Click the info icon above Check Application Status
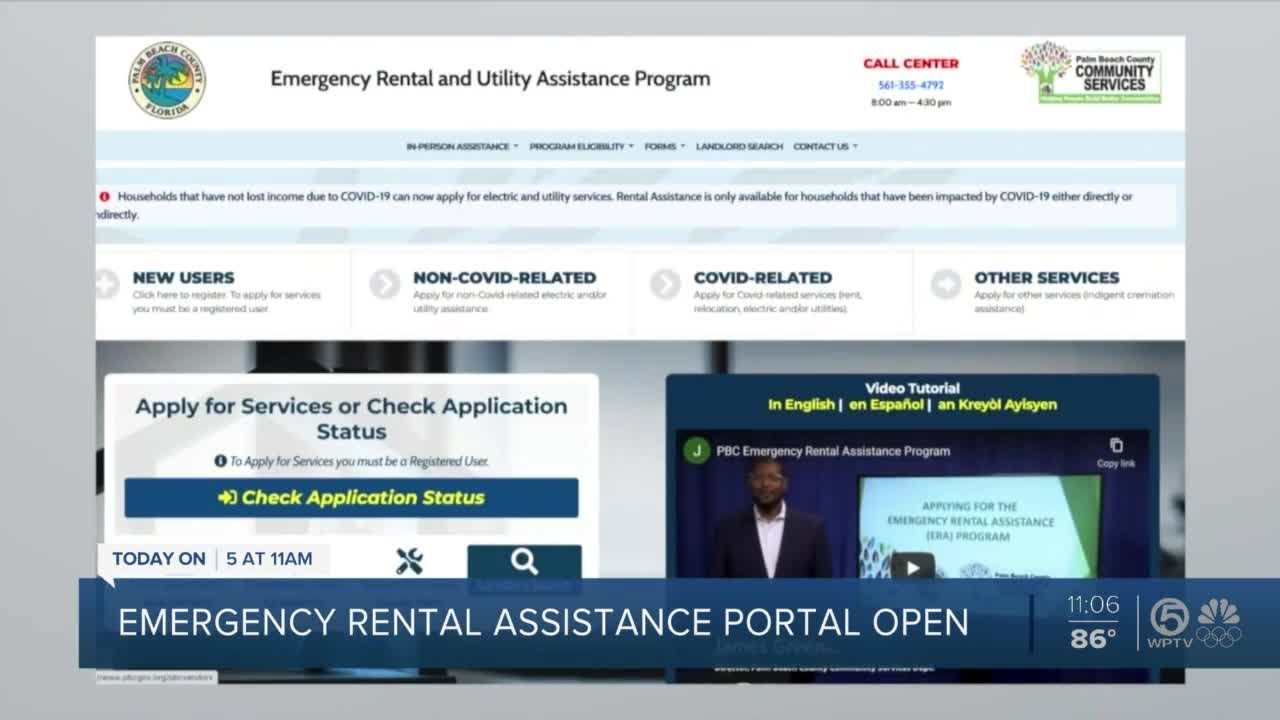Image resolution: width=1280 pixels, height=720 pixels. (x=220, y=461)
